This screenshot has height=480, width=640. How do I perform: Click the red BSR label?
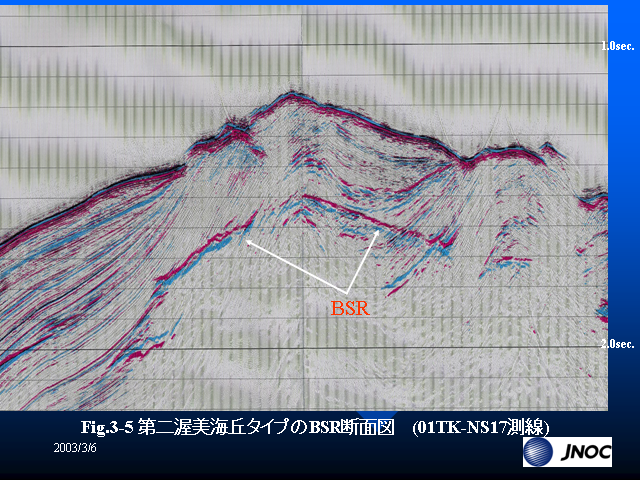(350, 308)
